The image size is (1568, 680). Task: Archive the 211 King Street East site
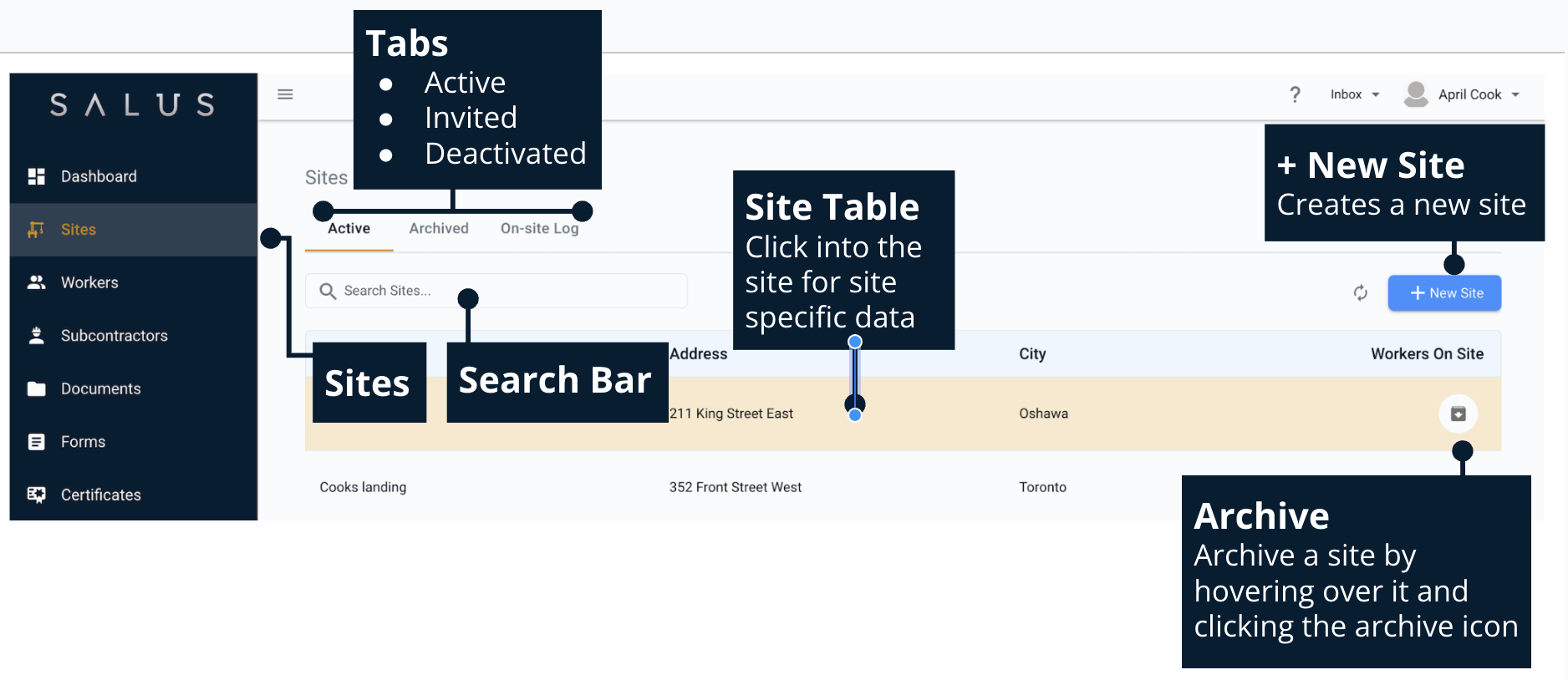point(1458,414)
